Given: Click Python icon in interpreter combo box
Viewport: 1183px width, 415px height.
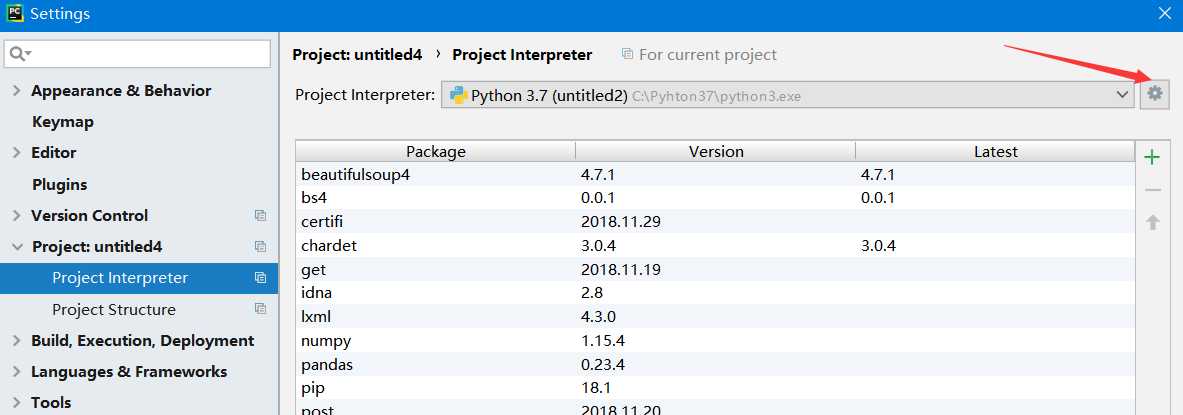Looking at the screenshot, I should point(458,95).
